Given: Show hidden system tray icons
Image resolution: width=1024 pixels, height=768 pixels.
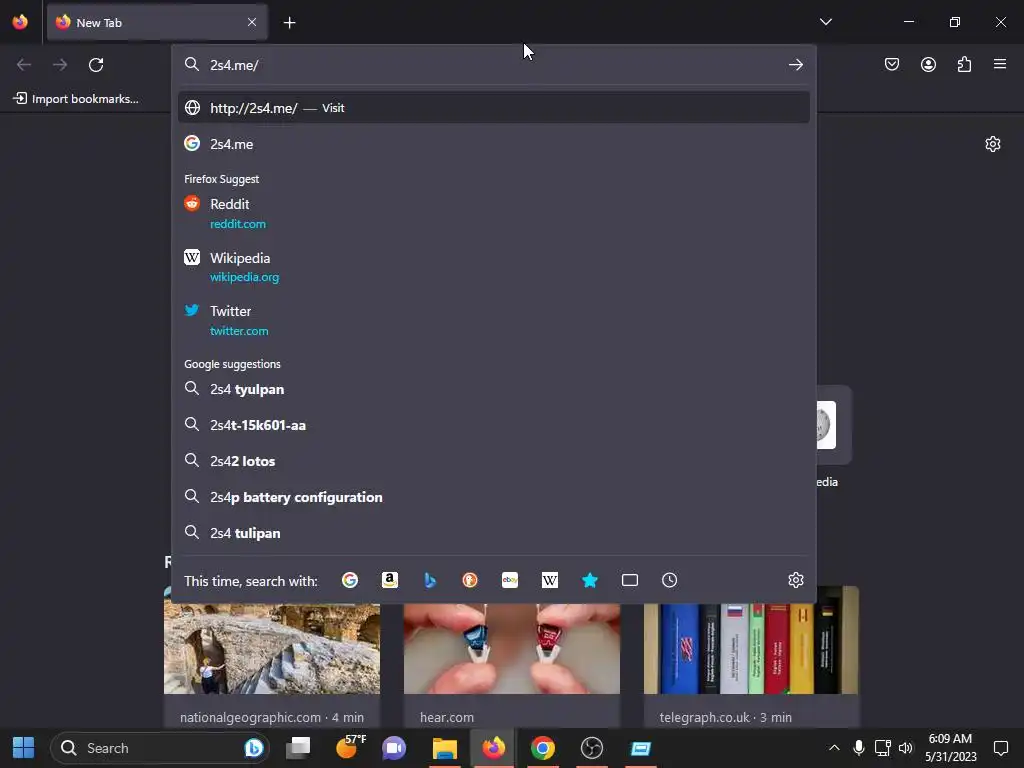Looking at the screenshot, I should (x=834, y=748).
